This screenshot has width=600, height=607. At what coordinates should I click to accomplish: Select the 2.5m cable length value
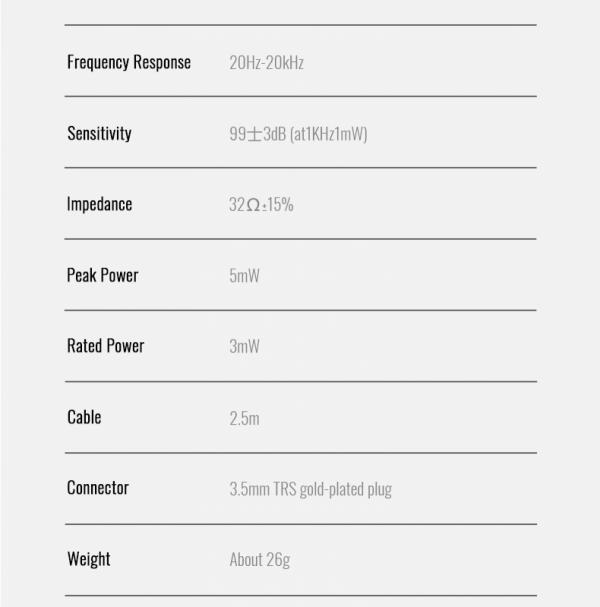244,418
